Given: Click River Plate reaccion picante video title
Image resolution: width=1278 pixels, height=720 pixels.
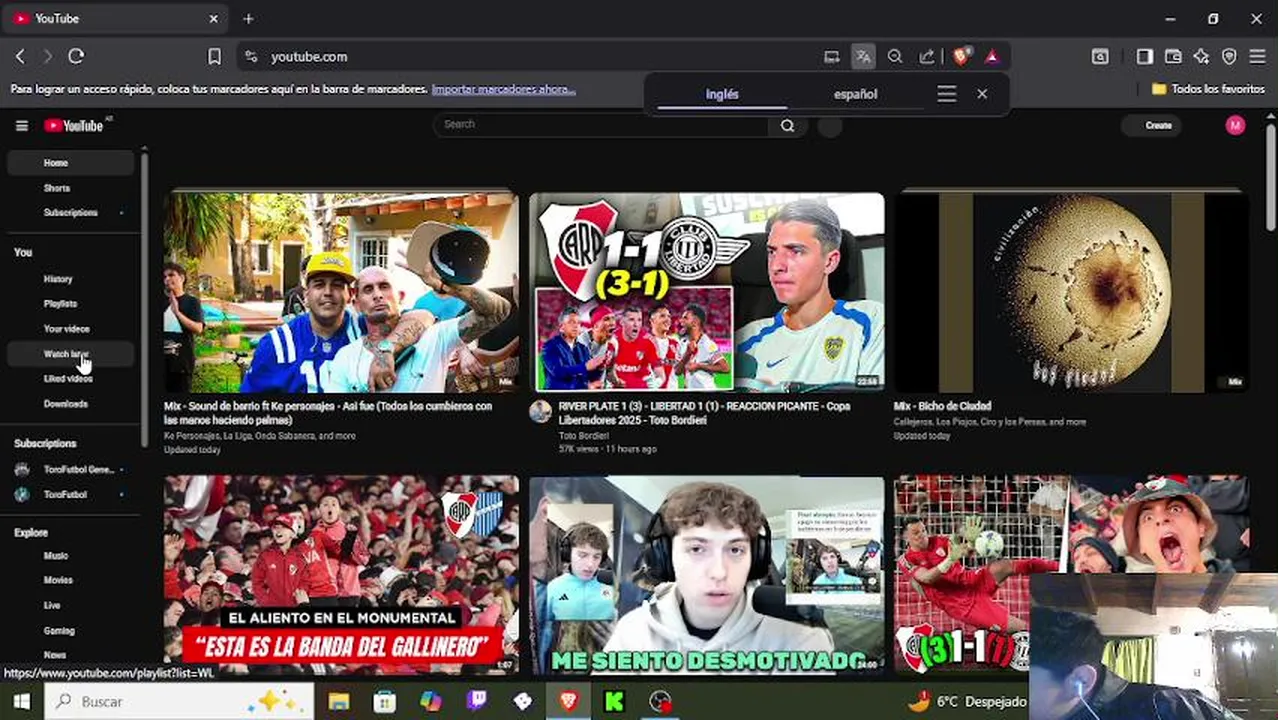Looking at the screenshot, I should [x=704, y=413].
